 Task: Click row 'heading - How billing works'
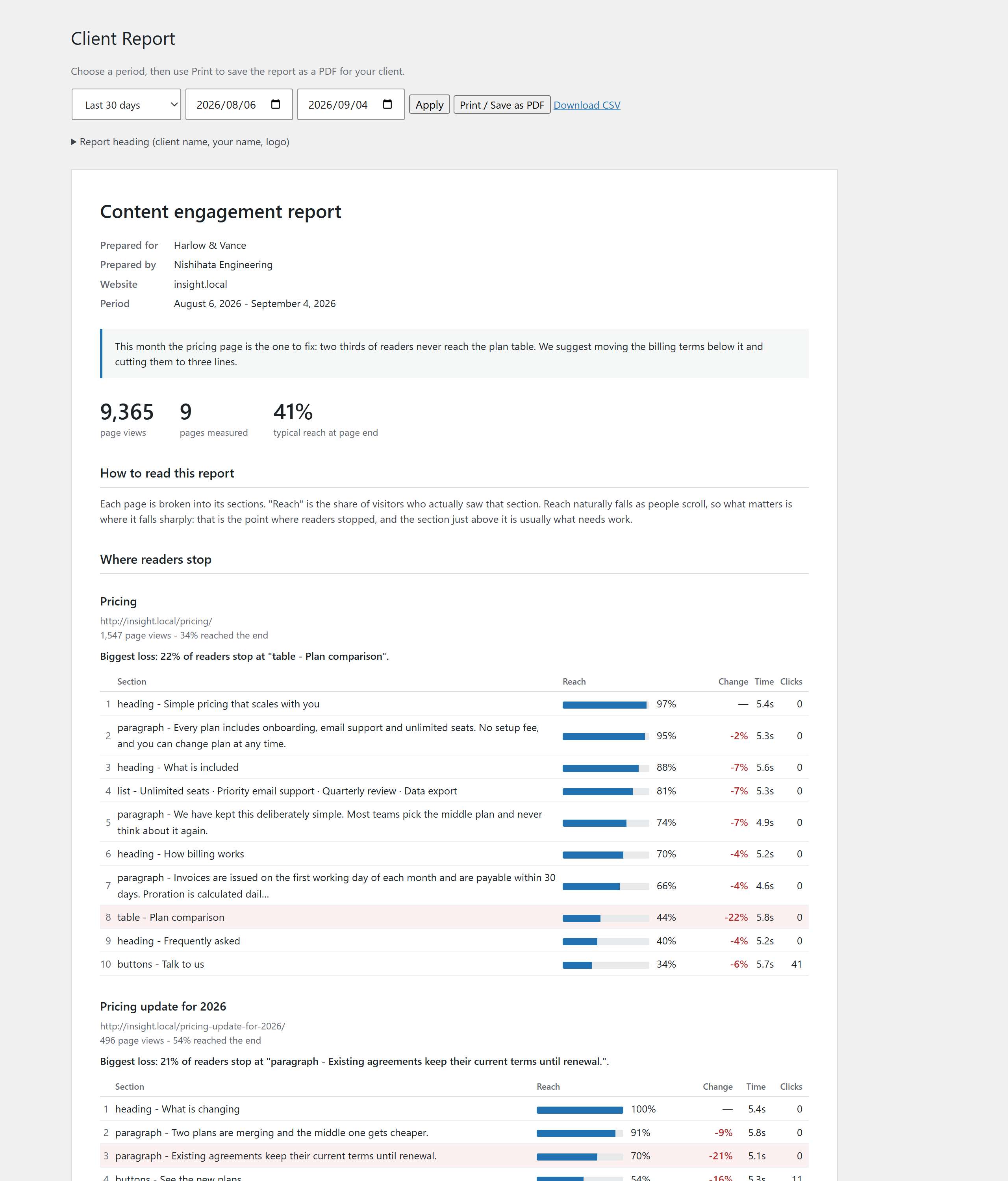point(454,854)
